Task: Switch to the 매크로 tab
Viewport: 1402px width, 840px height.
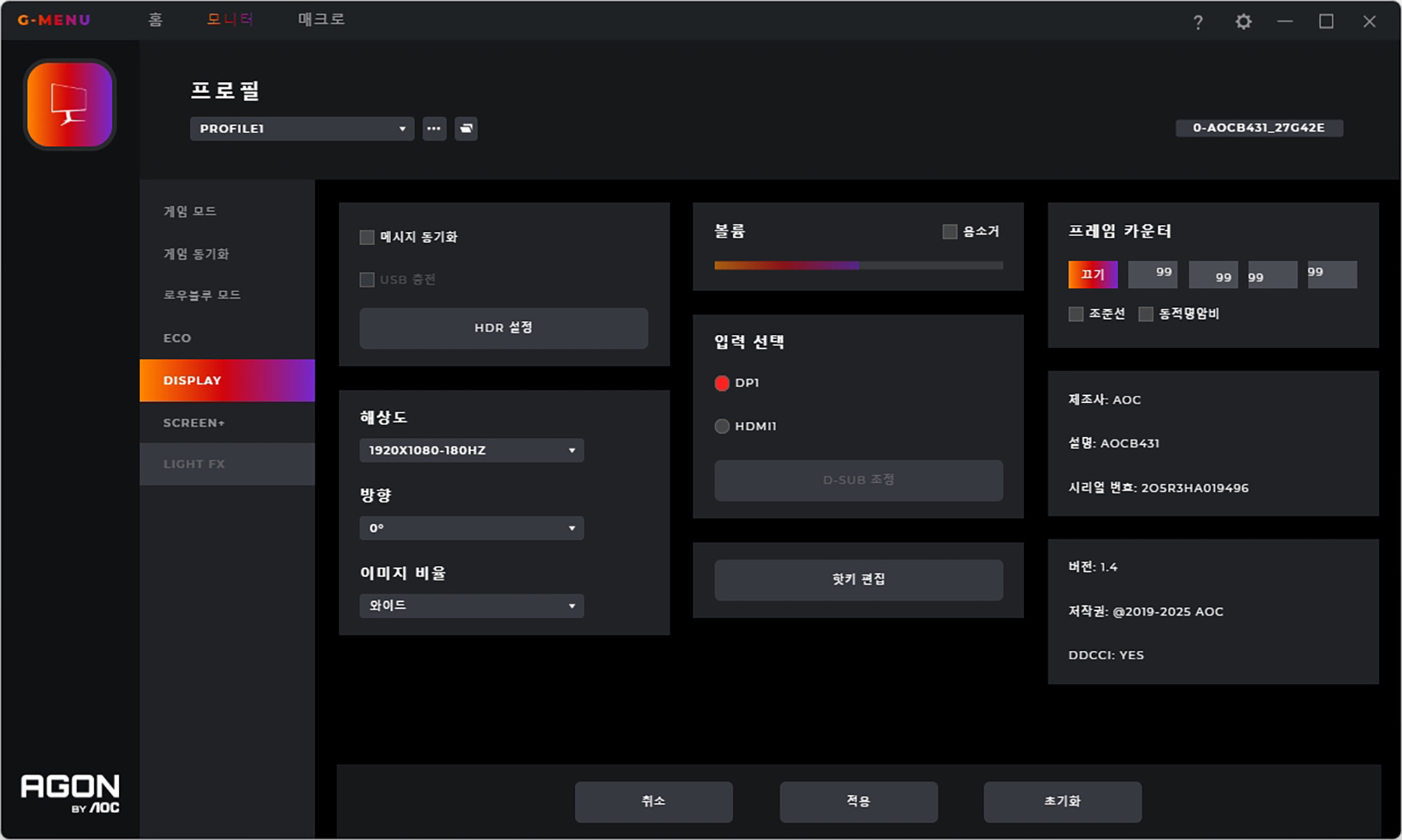Action: tap(321, 20)
